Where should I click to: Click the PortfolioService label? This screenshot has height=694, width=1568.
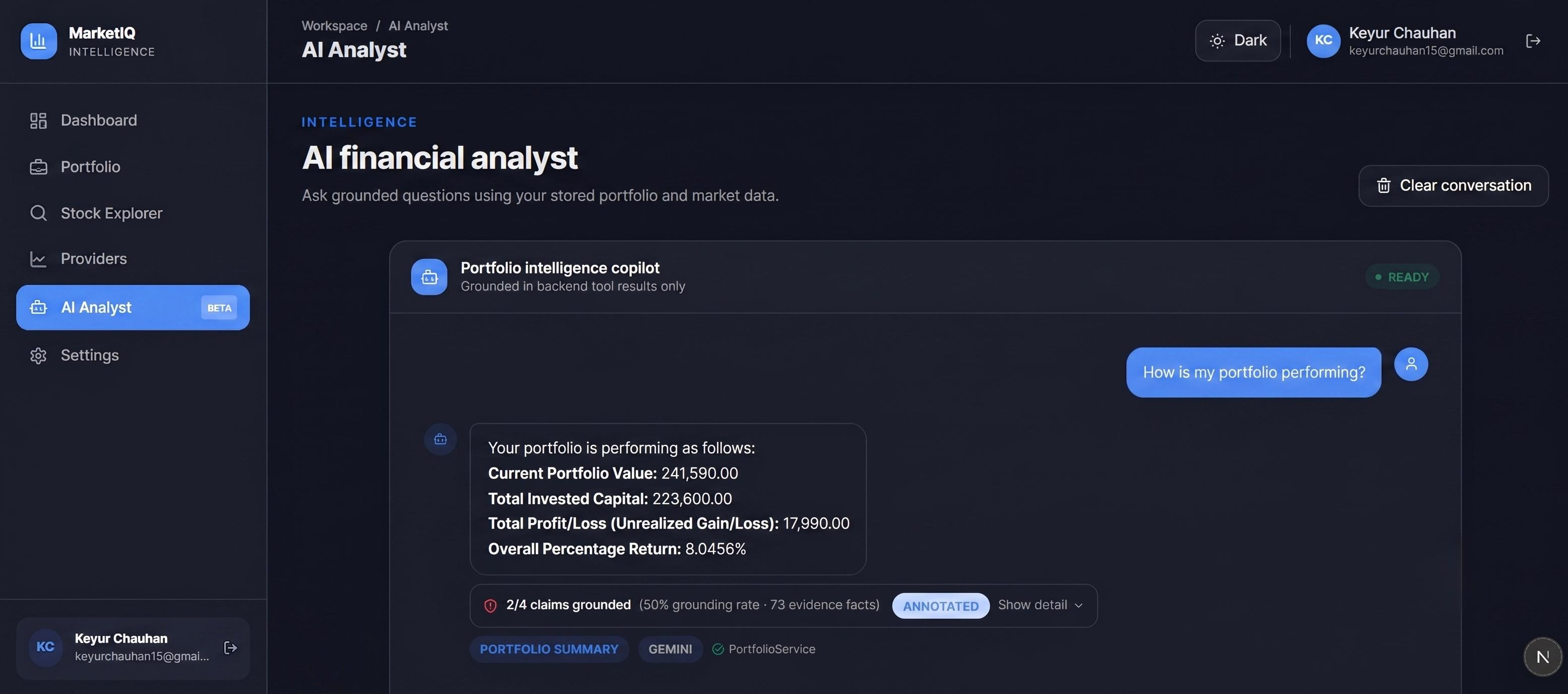pos(772,650)
